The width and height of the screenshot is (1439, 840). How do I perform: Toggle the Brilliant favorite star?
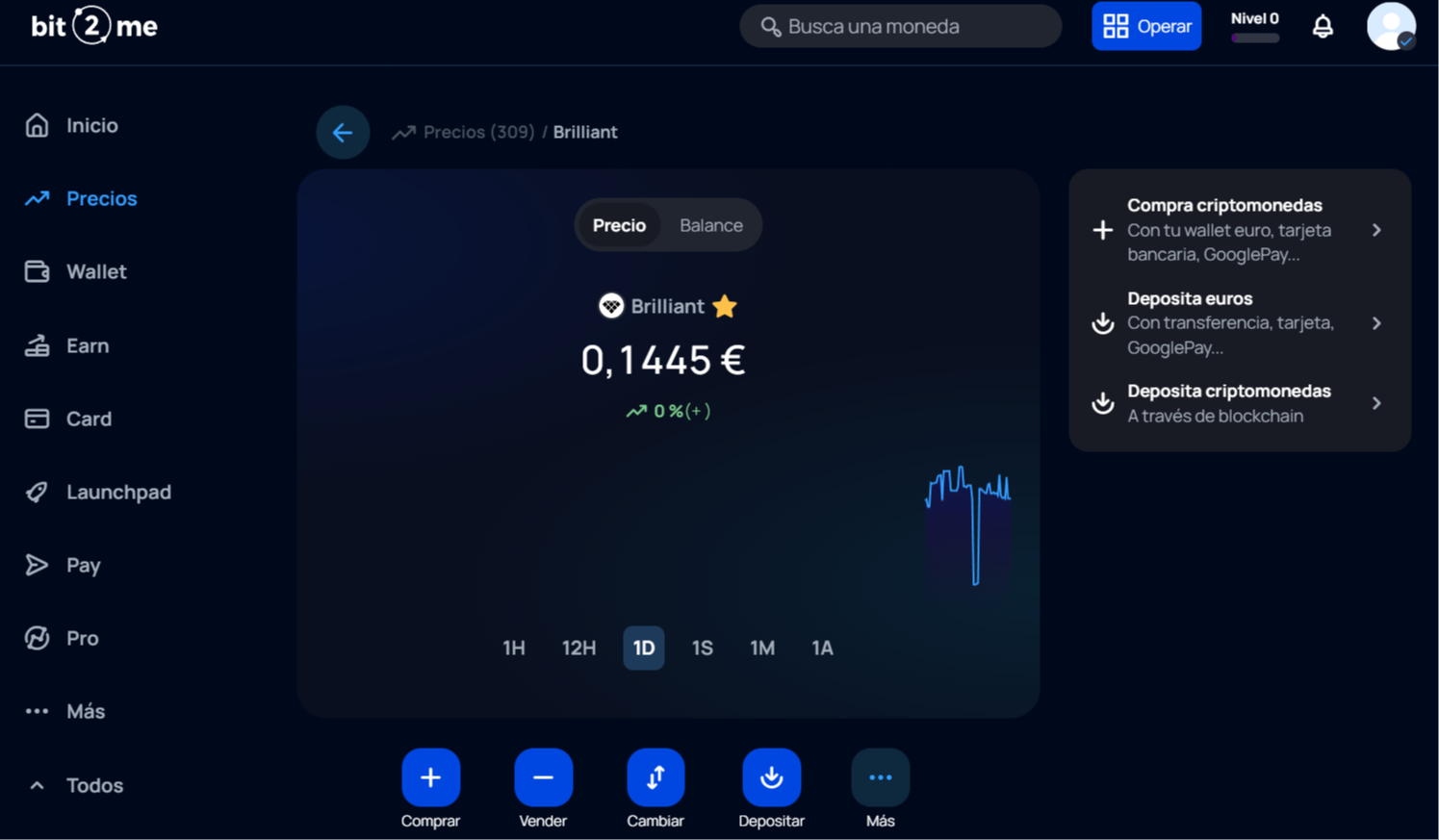click(725, 306)
